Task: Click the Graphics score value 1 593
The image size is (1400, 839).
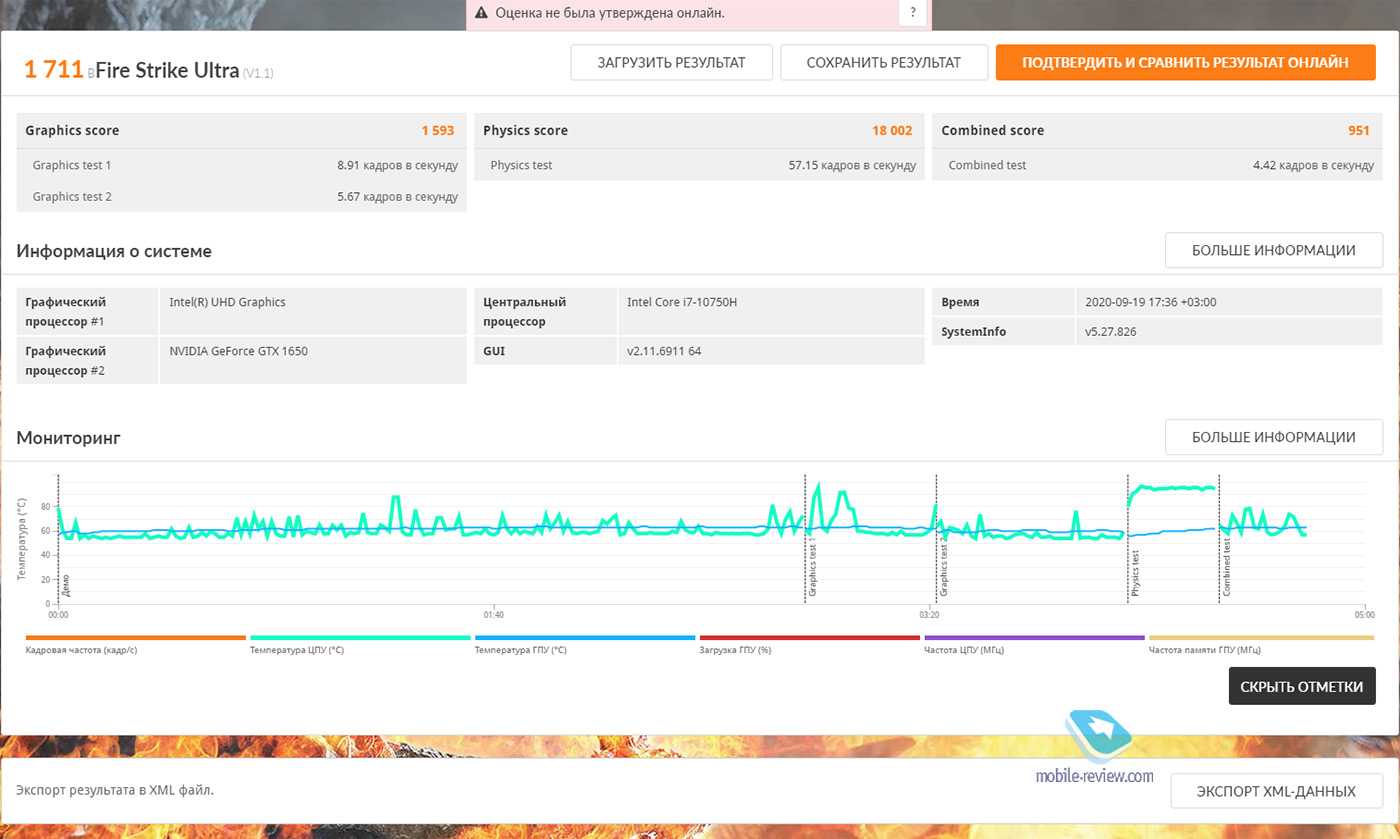Action: [438, 130]
